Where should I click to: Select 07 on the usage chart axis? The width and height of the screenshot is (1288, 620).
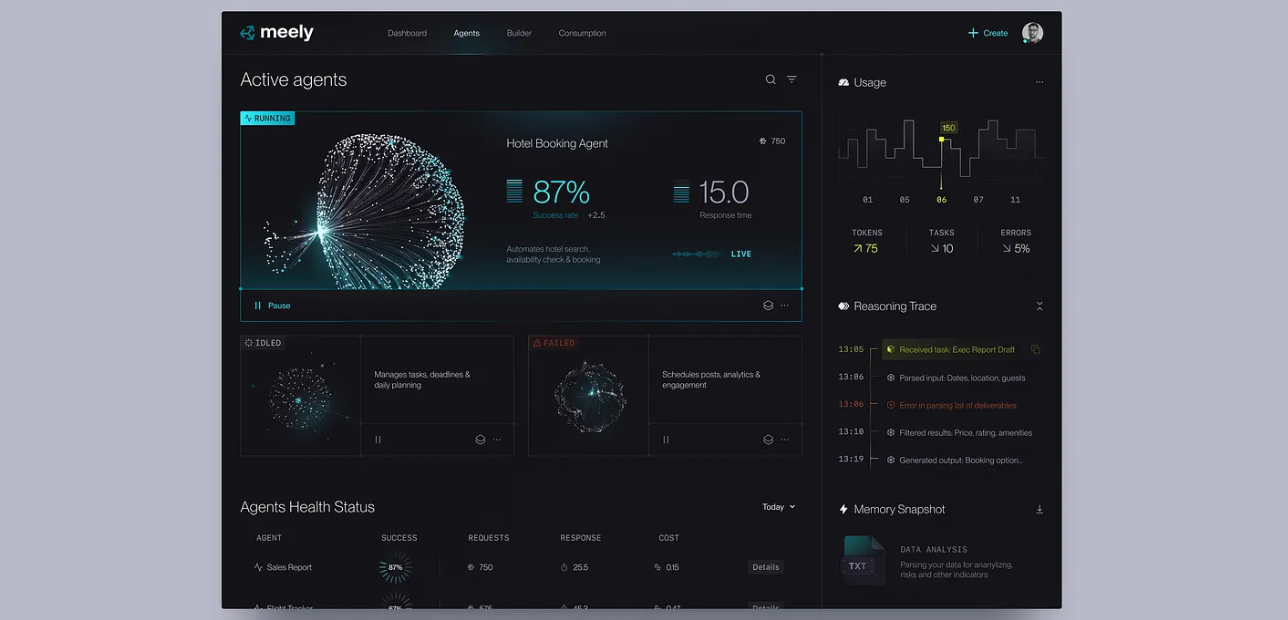tap(978, 200)
